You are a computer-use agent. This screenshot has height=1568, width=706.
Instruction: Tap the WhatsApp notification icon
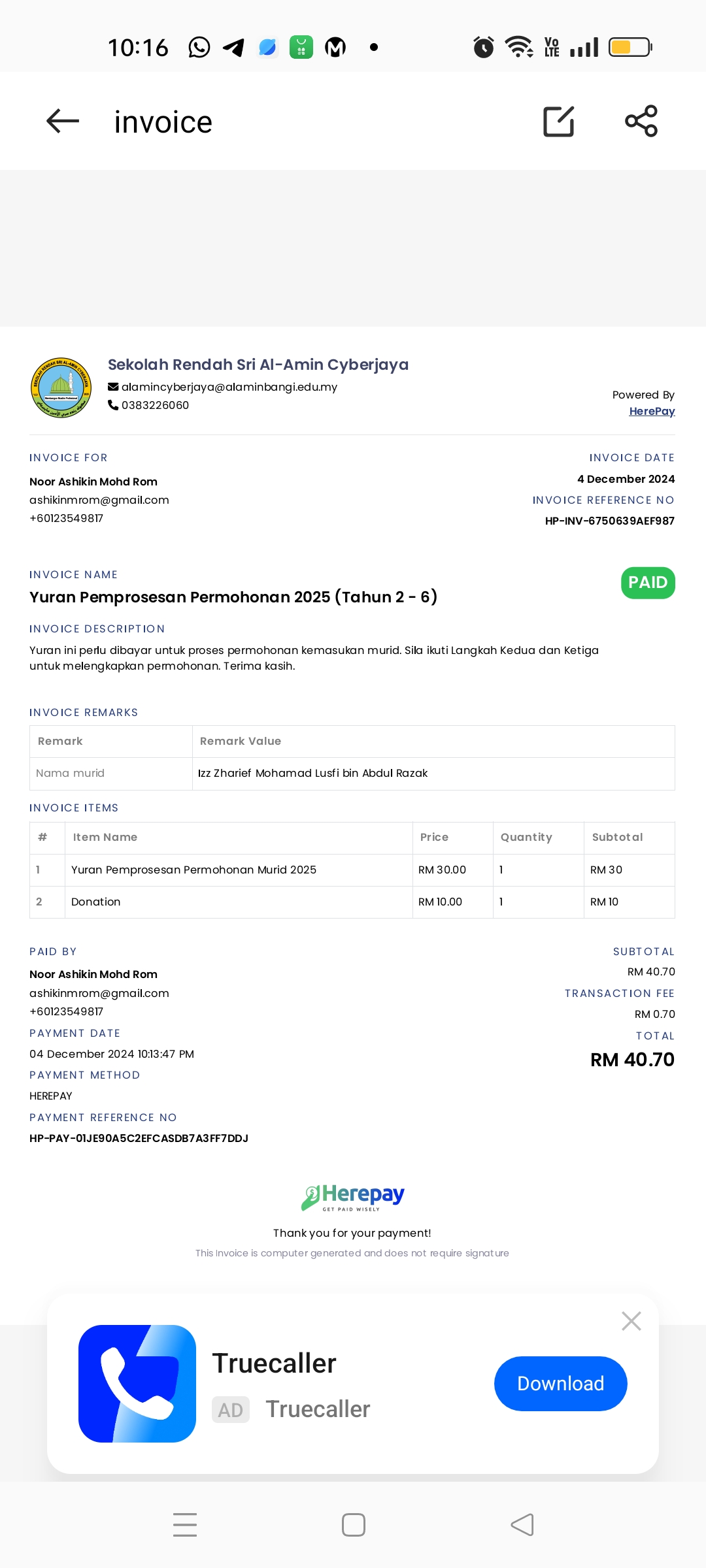tap(199, 47)
